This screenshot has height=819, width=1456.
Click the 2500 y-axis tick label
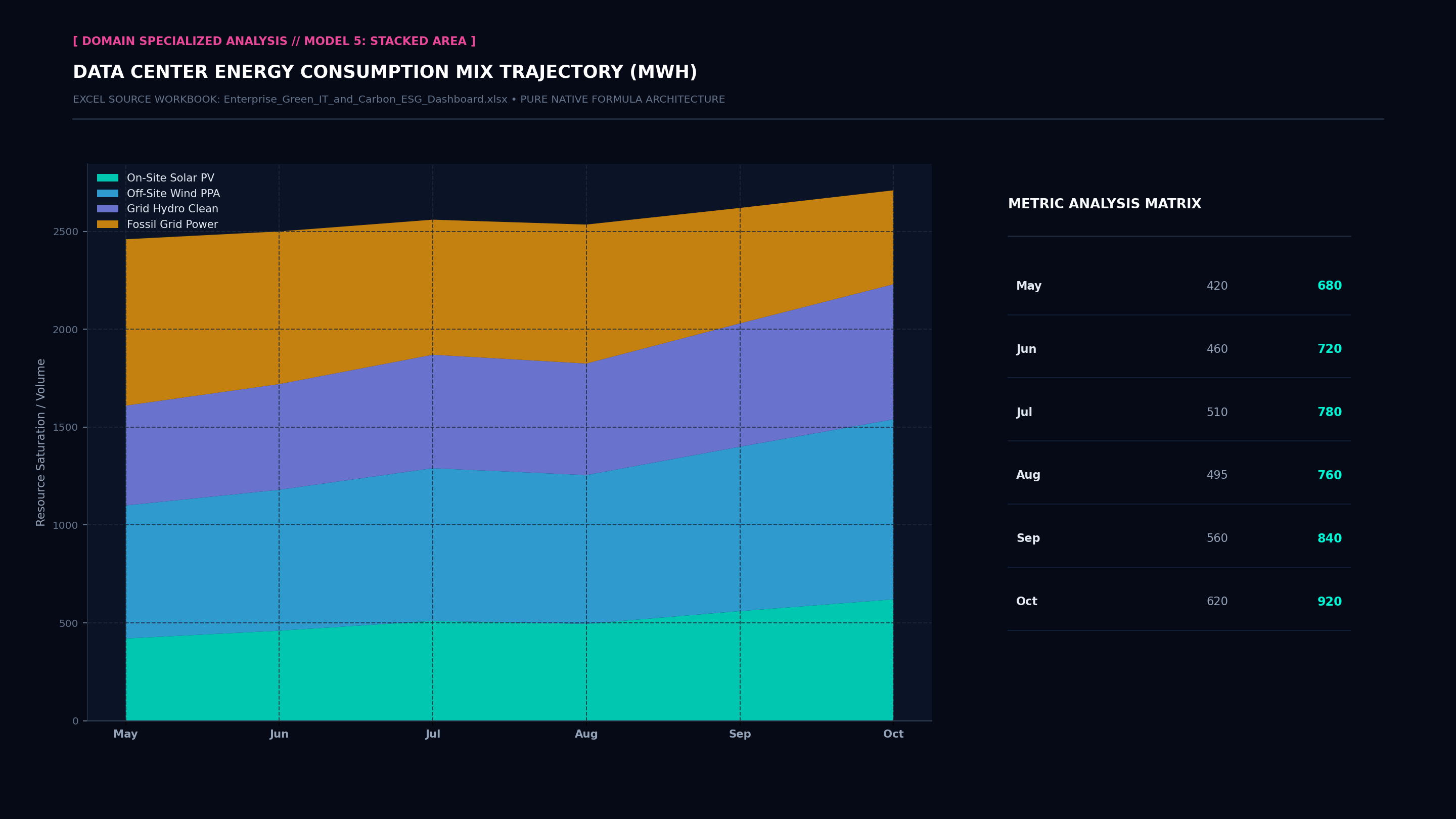coord(66,232)
